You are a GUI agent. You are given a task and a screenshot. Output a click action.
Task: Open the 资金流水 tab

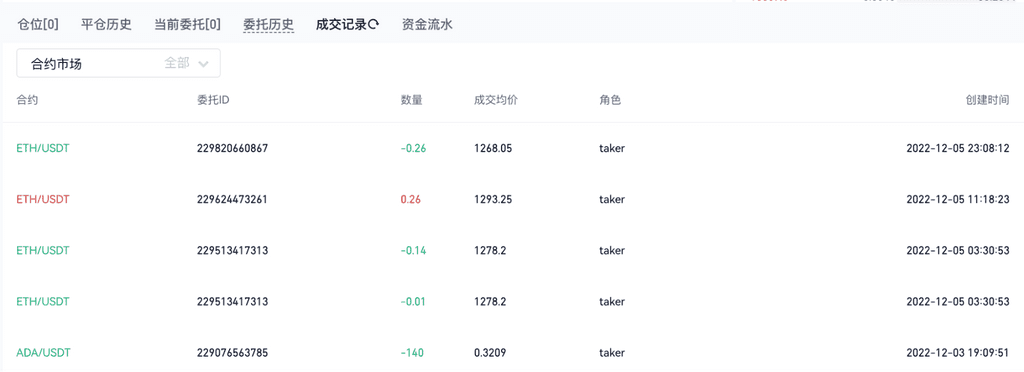pos(427,25)
